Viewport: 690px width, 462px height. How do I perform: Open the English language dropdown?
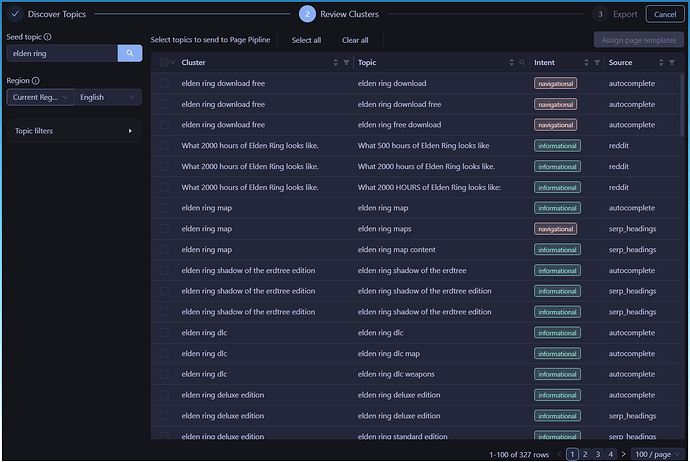coord(108,97)
